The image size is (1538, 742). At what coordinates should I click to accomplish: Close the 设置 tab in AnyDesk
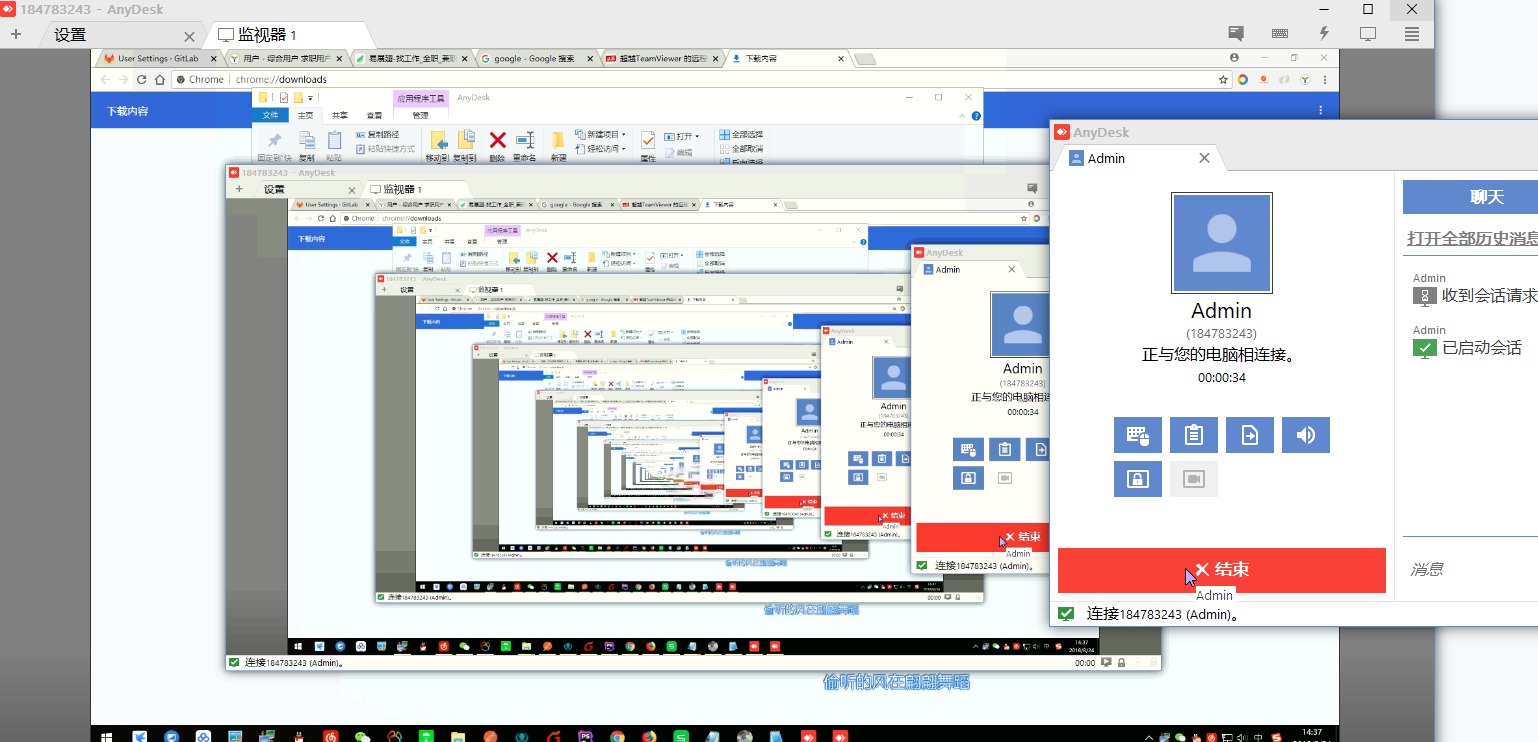(189, 36)
